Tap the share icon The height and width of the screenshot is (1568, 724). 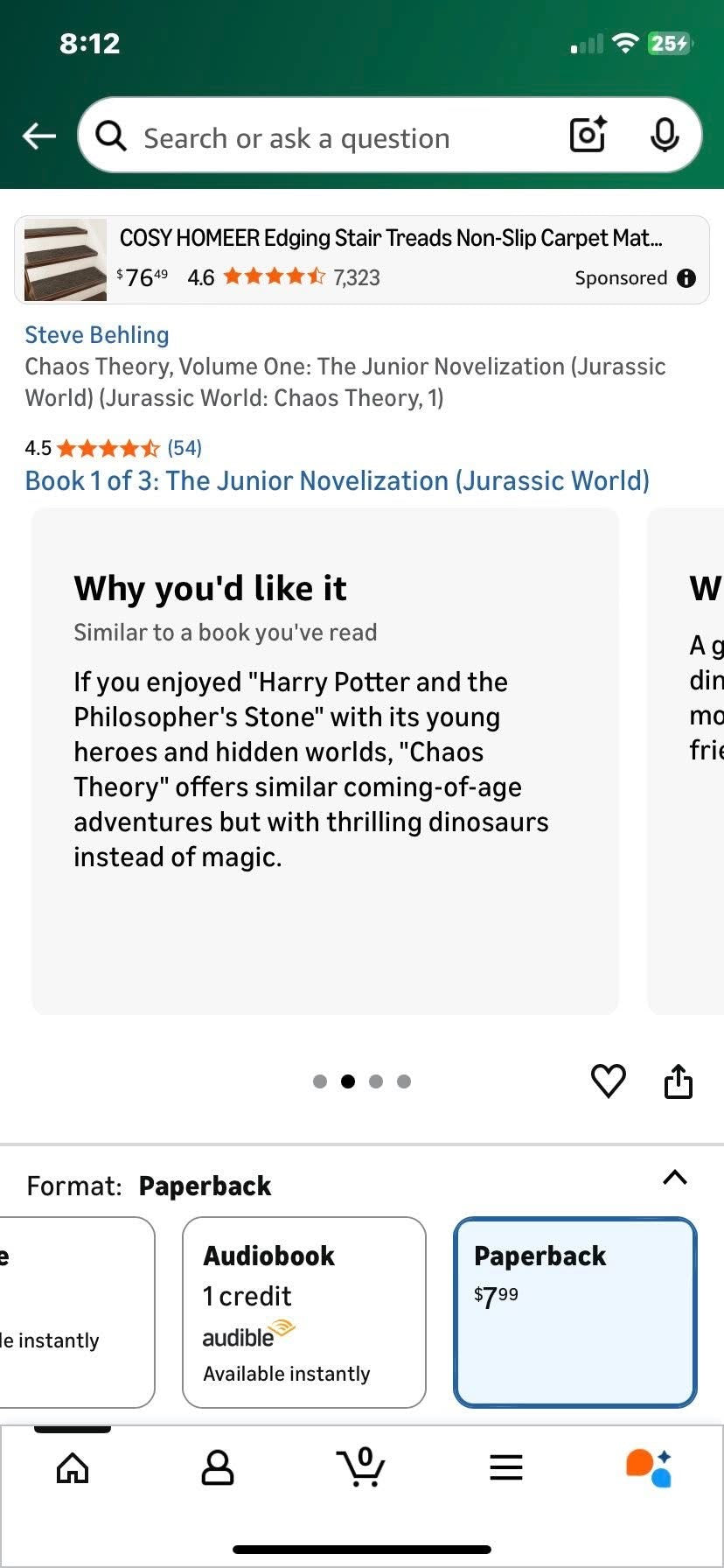679,1081
